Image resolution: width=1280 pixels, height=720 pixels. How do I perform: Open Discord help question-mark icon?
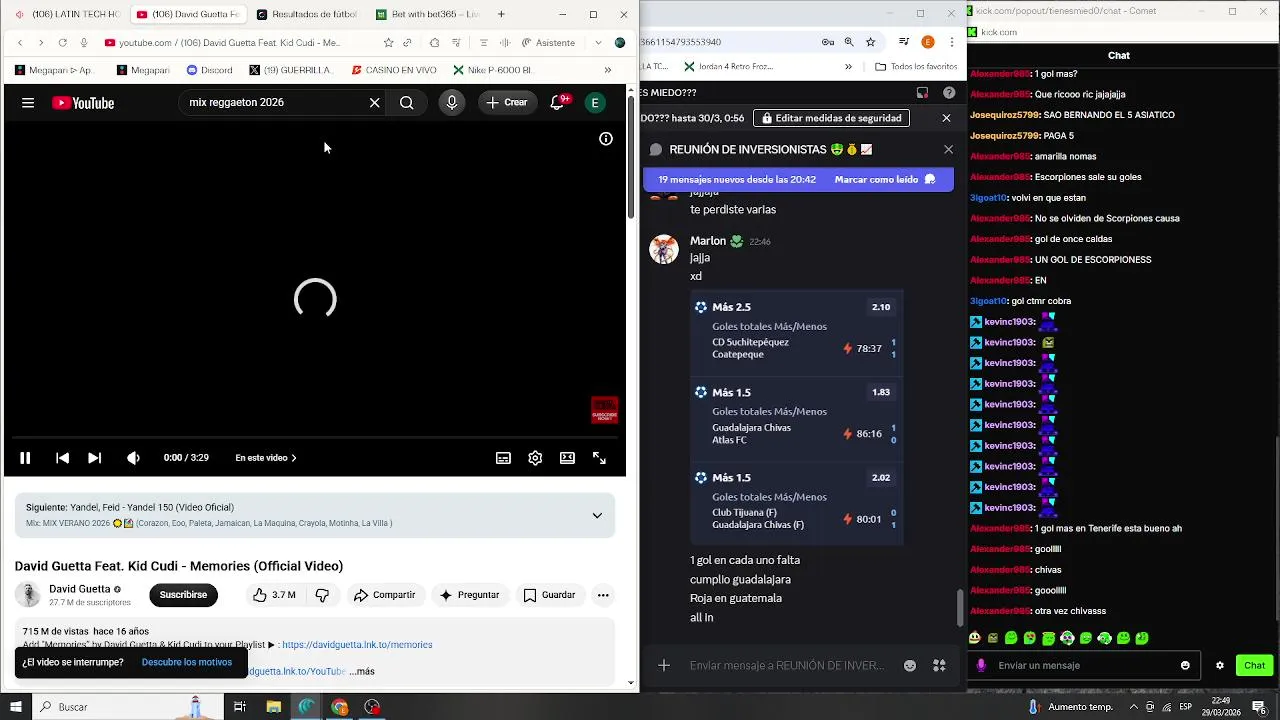(948, 93)
